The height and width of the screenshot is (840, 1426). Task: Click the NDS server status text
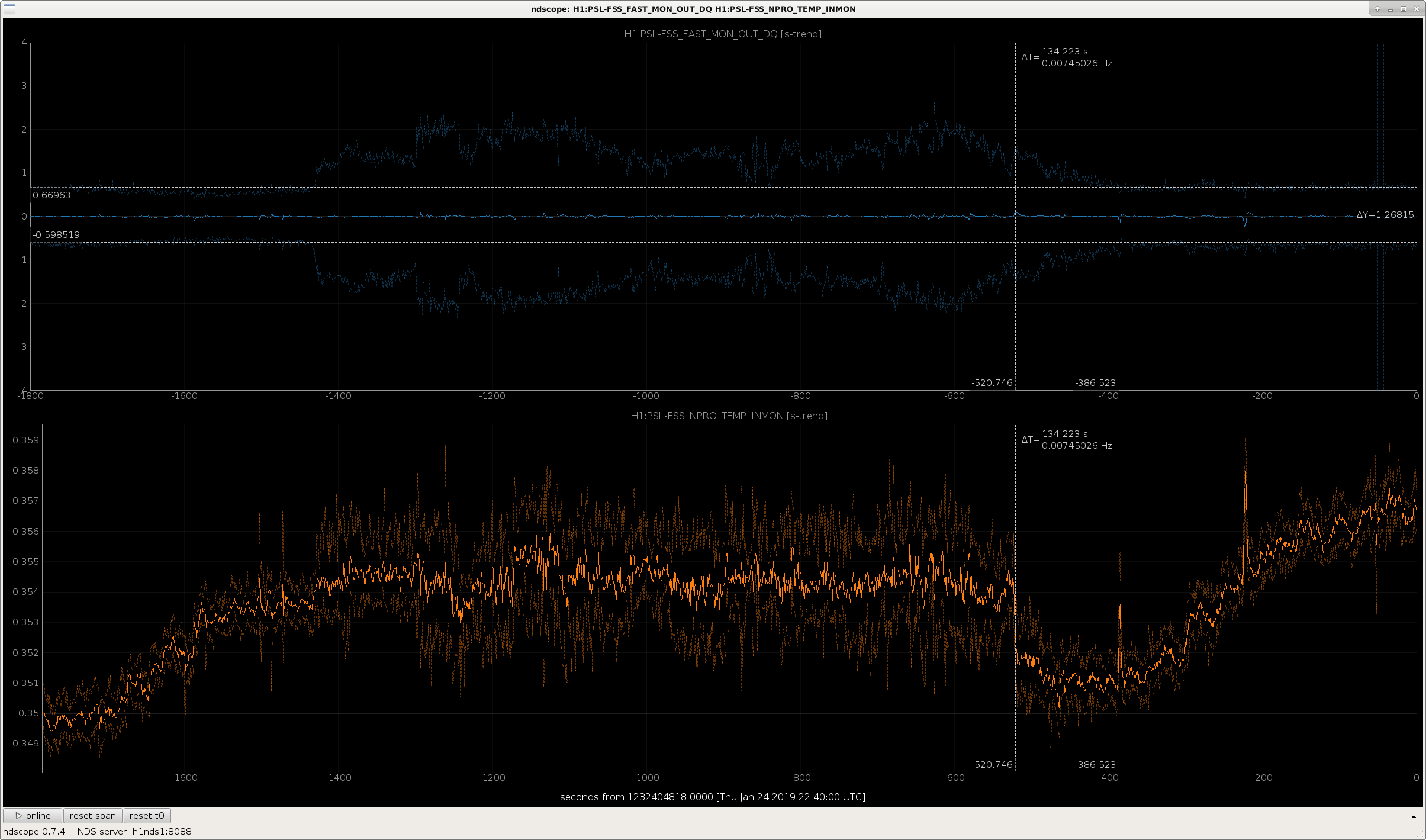tap(134, 831)
